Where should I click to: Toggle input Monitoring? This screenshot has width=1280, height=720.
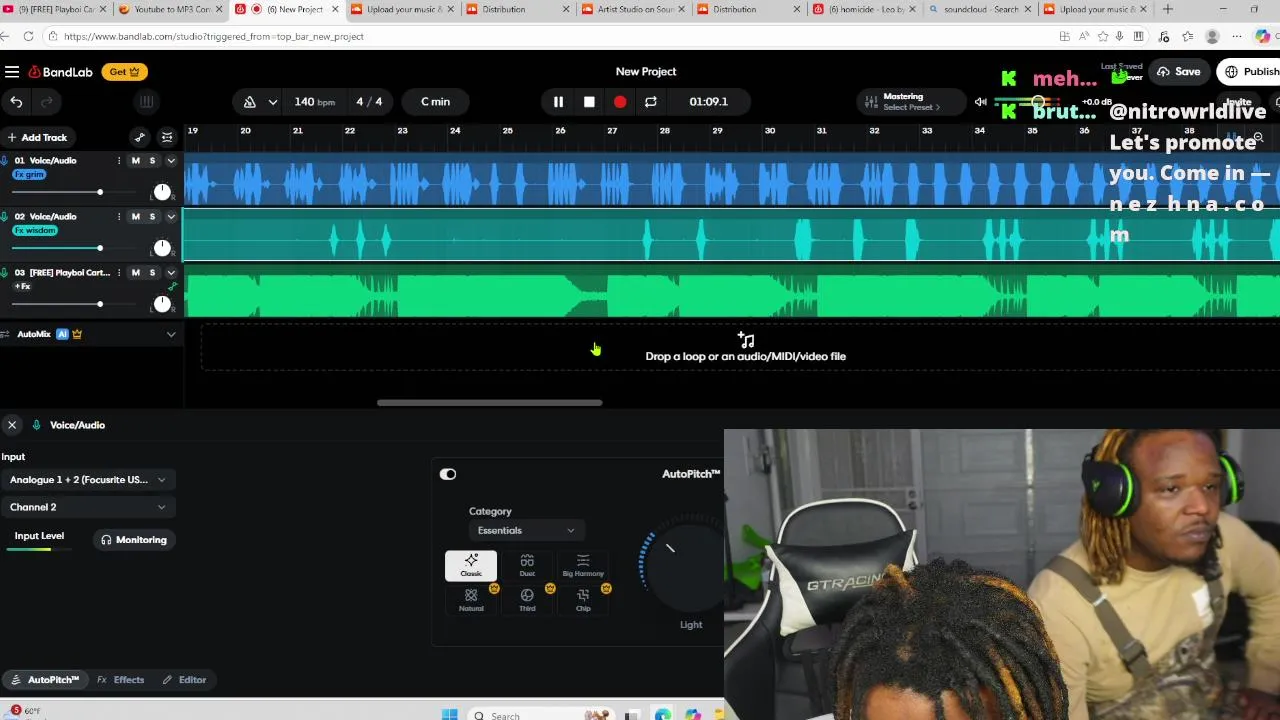pyautogui.click(x=133, y=540)
